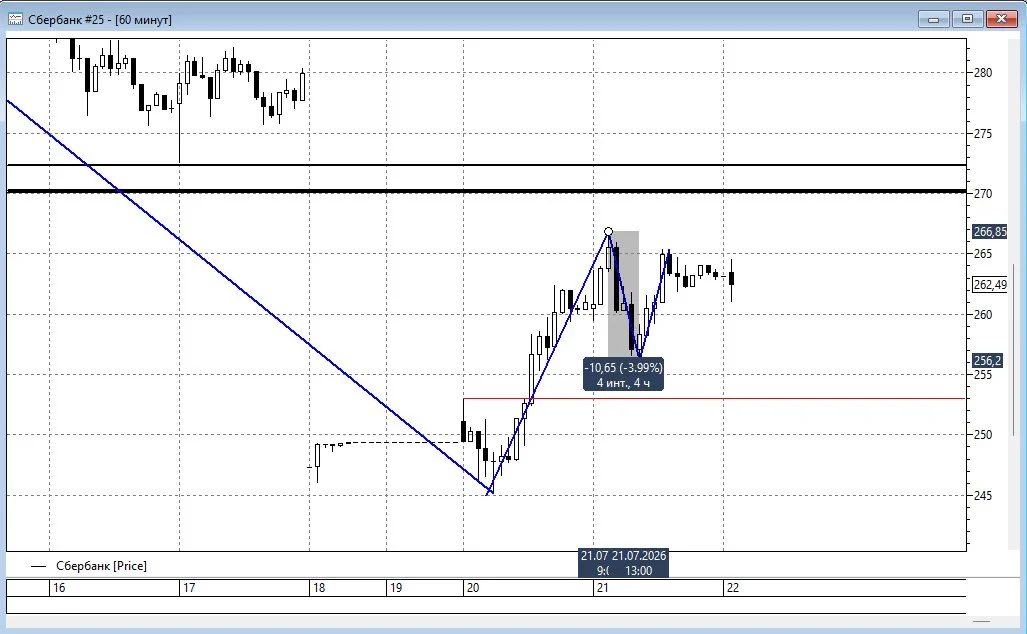Click the 260 price scale label
This screenshot has height=634, width=1027.
983,314
